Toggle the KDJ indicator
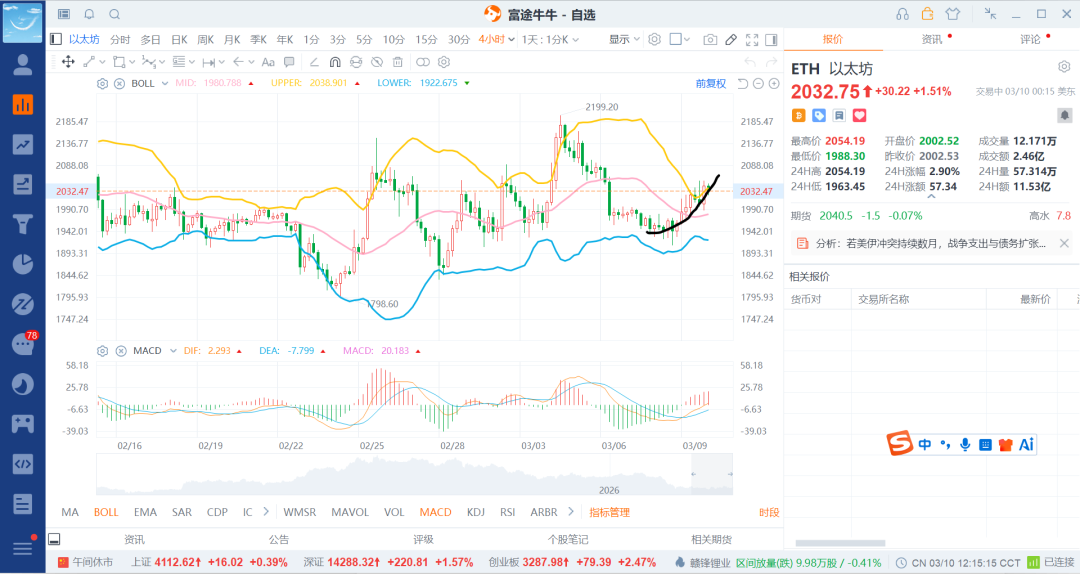The height and width of the screenshot is (574, 1080). 475,512
